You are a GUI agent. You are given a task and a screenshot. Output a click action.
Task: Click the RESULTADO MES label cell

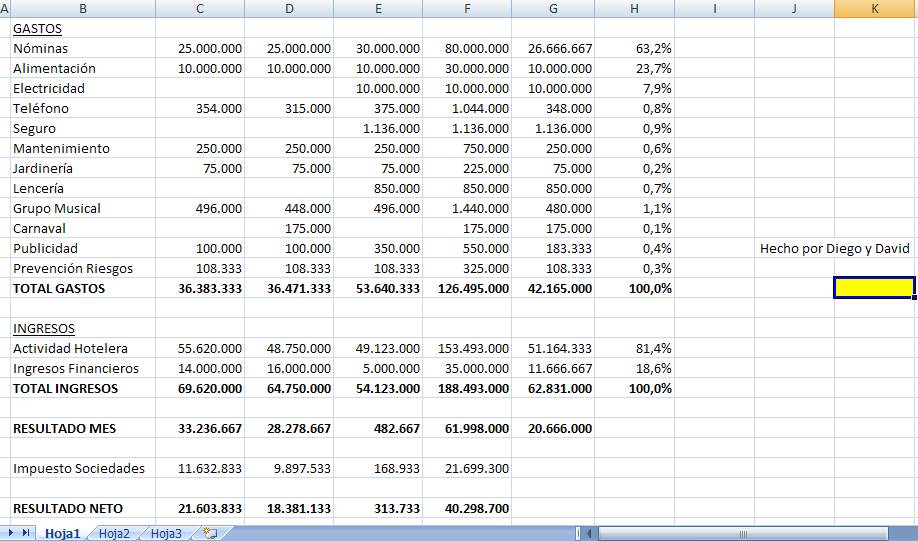tap(83, 428)
